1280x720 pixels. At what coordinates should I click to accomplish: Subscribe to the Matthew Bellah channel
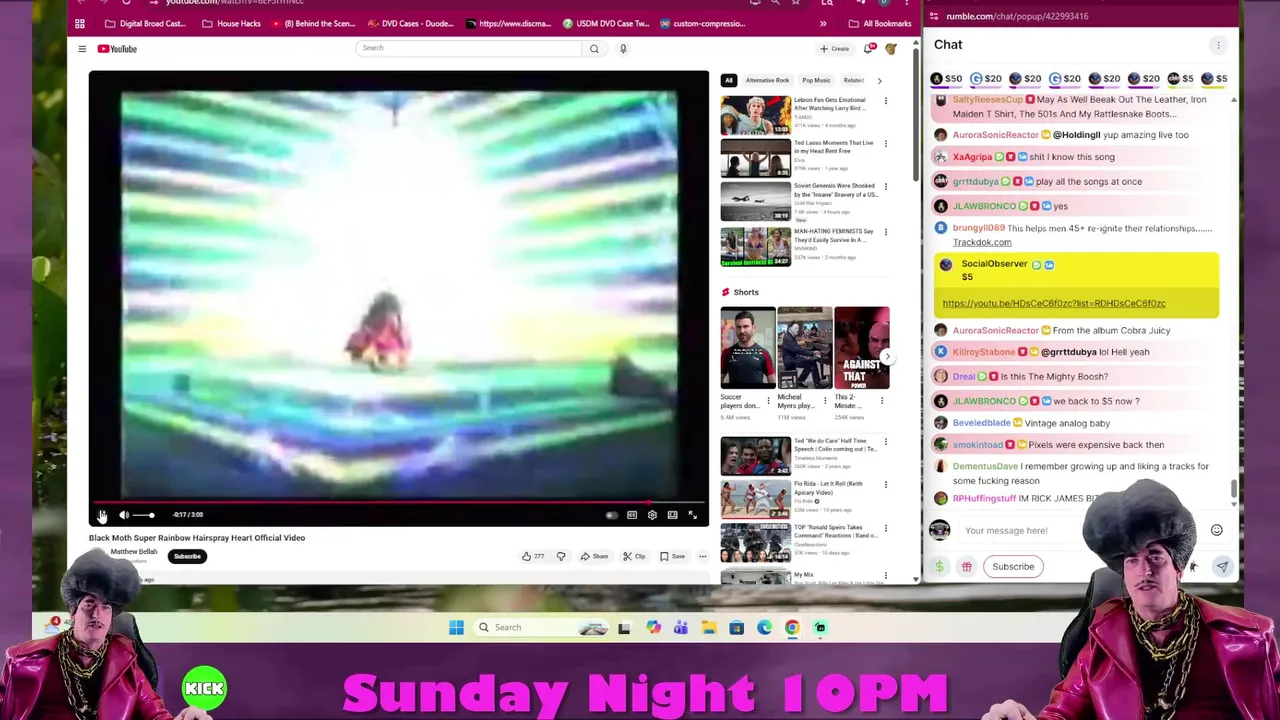pos(187,556)
